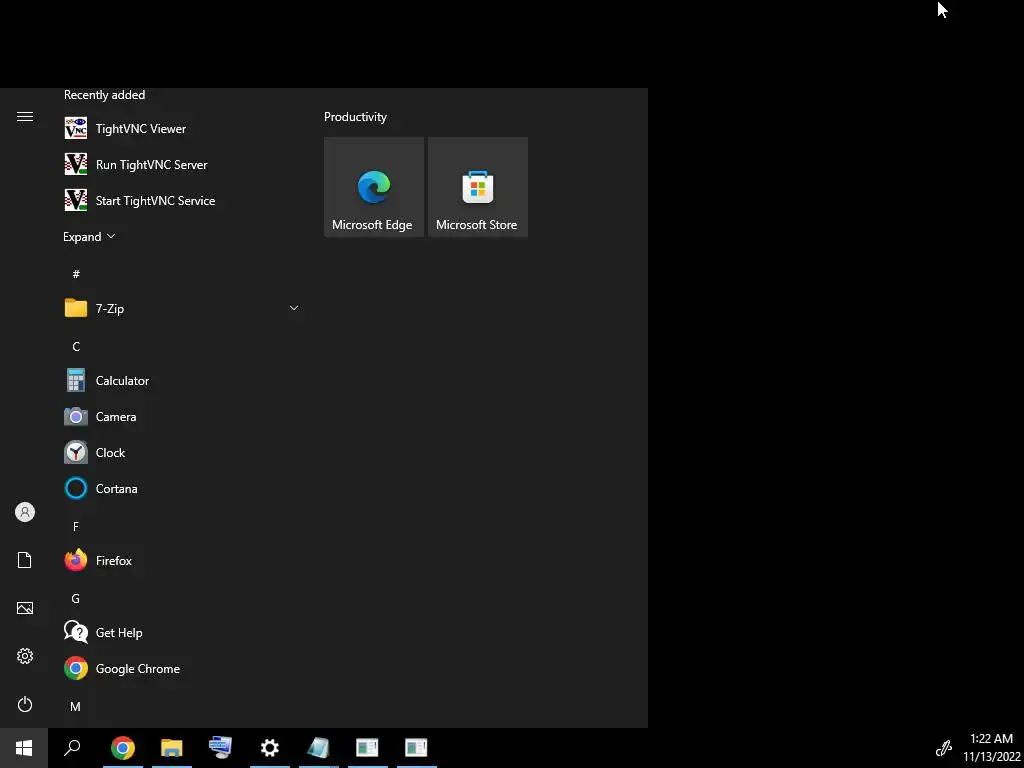This screenshot has height=768, width=1024.
Task: Start Cortana from the app list
Action: click(x=182, y=488)
